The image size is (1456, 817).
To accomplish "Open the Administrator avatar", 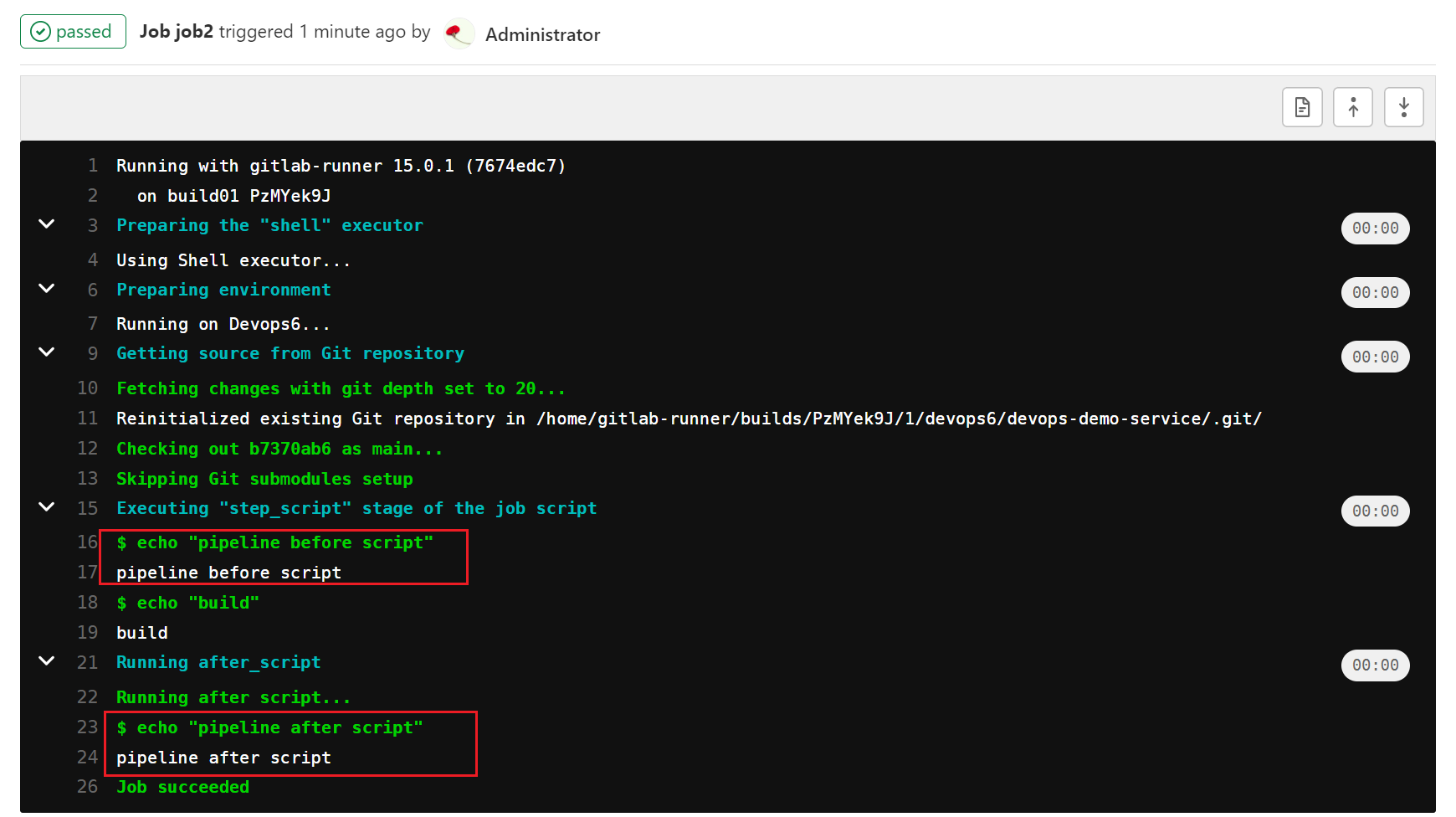I will point(458,33).
